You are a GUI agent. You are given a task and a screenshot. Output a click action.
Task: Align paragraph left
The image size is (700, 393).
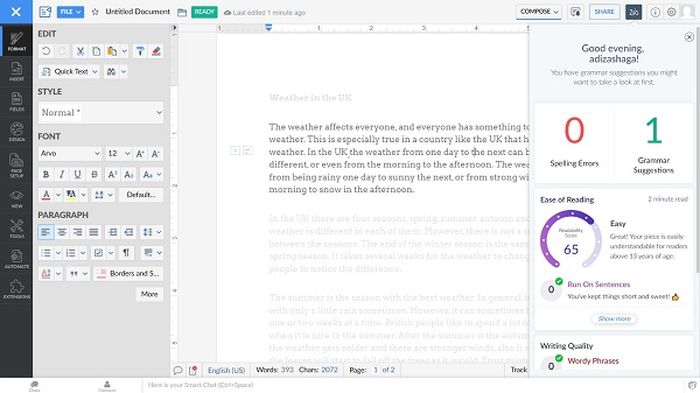[46, 232]
